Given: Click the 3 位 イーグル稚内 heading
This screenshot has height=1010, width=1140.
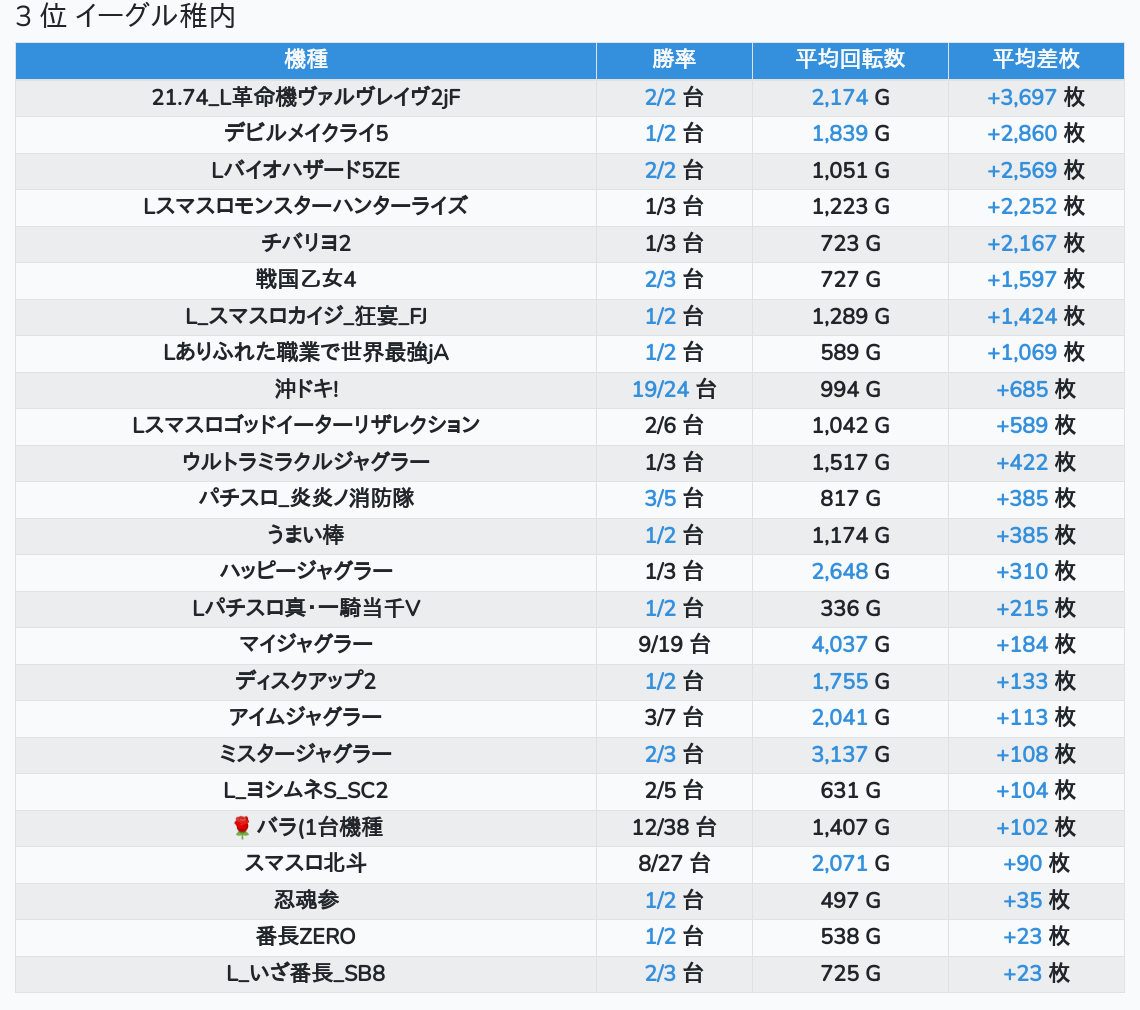Looking at the screenshot, I should pyautogui.click(x=126, y=17).
